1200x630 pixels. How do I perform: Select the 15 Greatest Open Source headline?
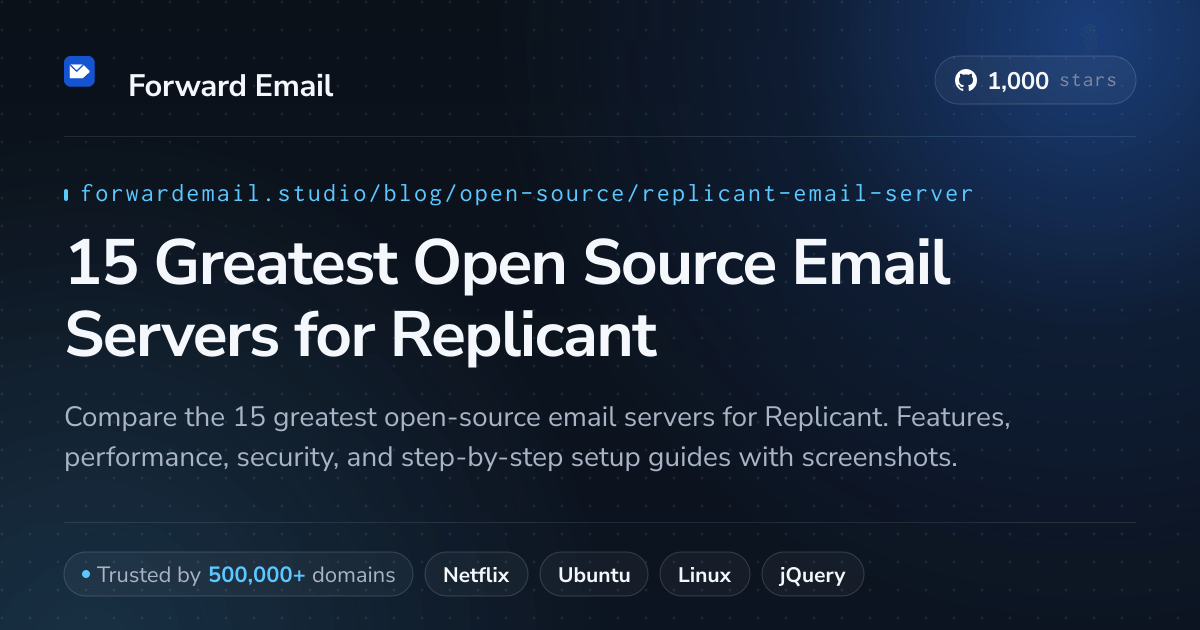point(507,301)
